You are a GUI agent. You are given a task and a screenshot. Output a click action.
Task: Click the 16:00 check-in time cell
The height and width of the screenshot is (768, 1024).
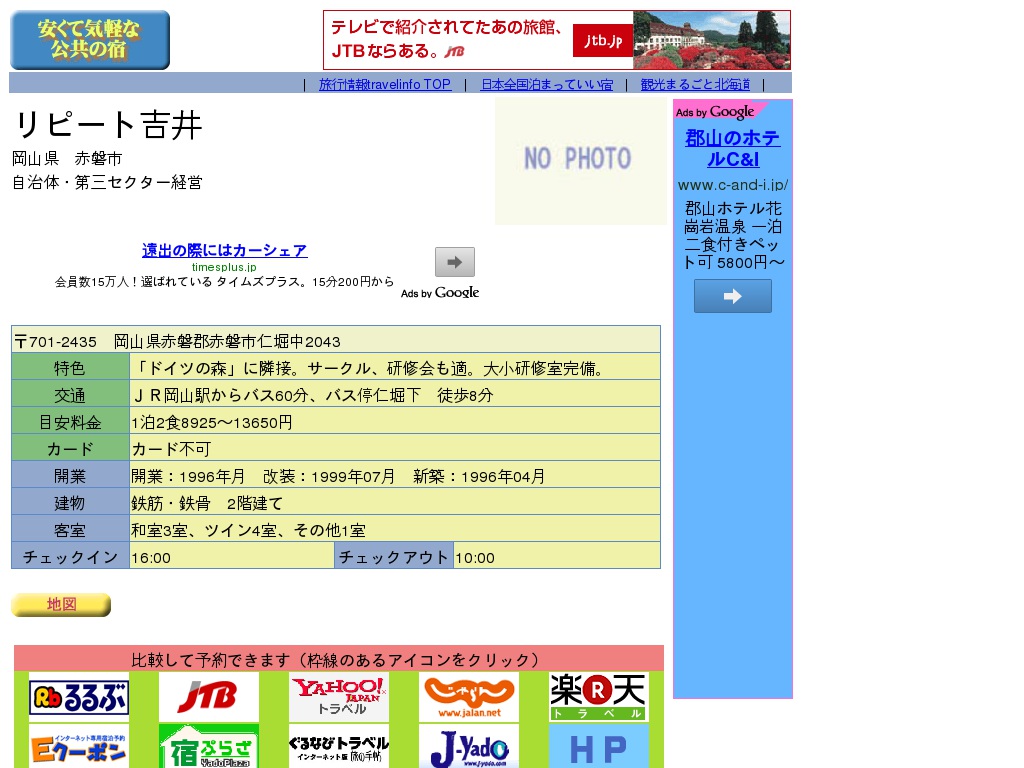coord(232,555)
